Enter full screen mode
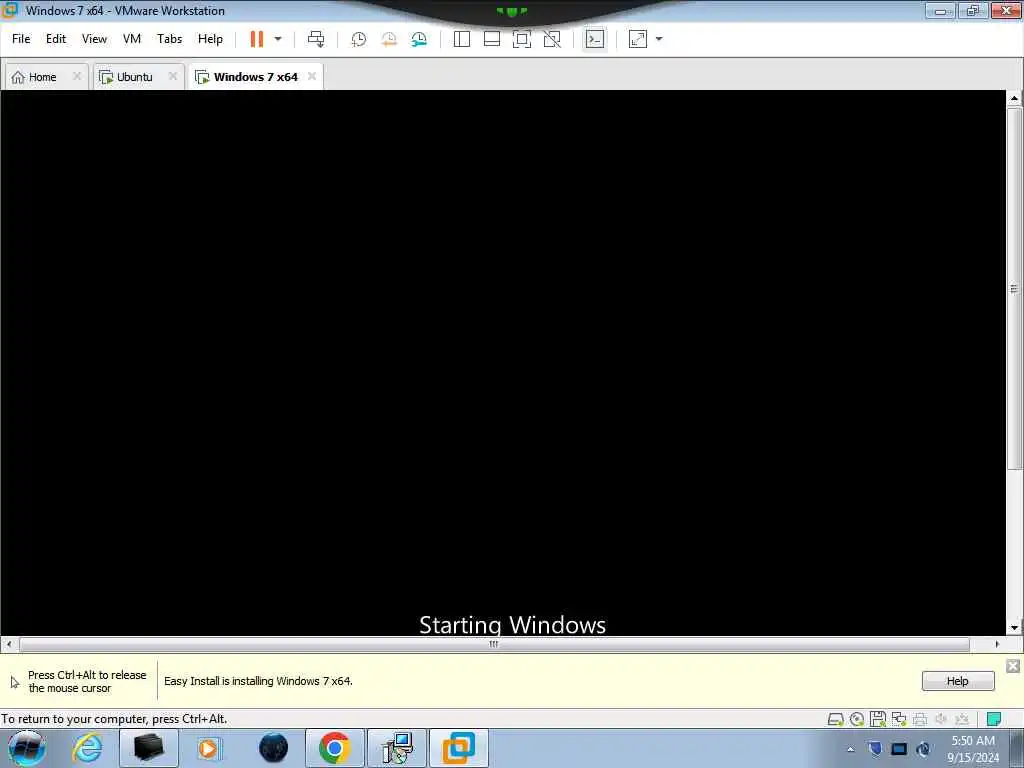Screen dimensions: 1024x768 click(x=522, y=39)
